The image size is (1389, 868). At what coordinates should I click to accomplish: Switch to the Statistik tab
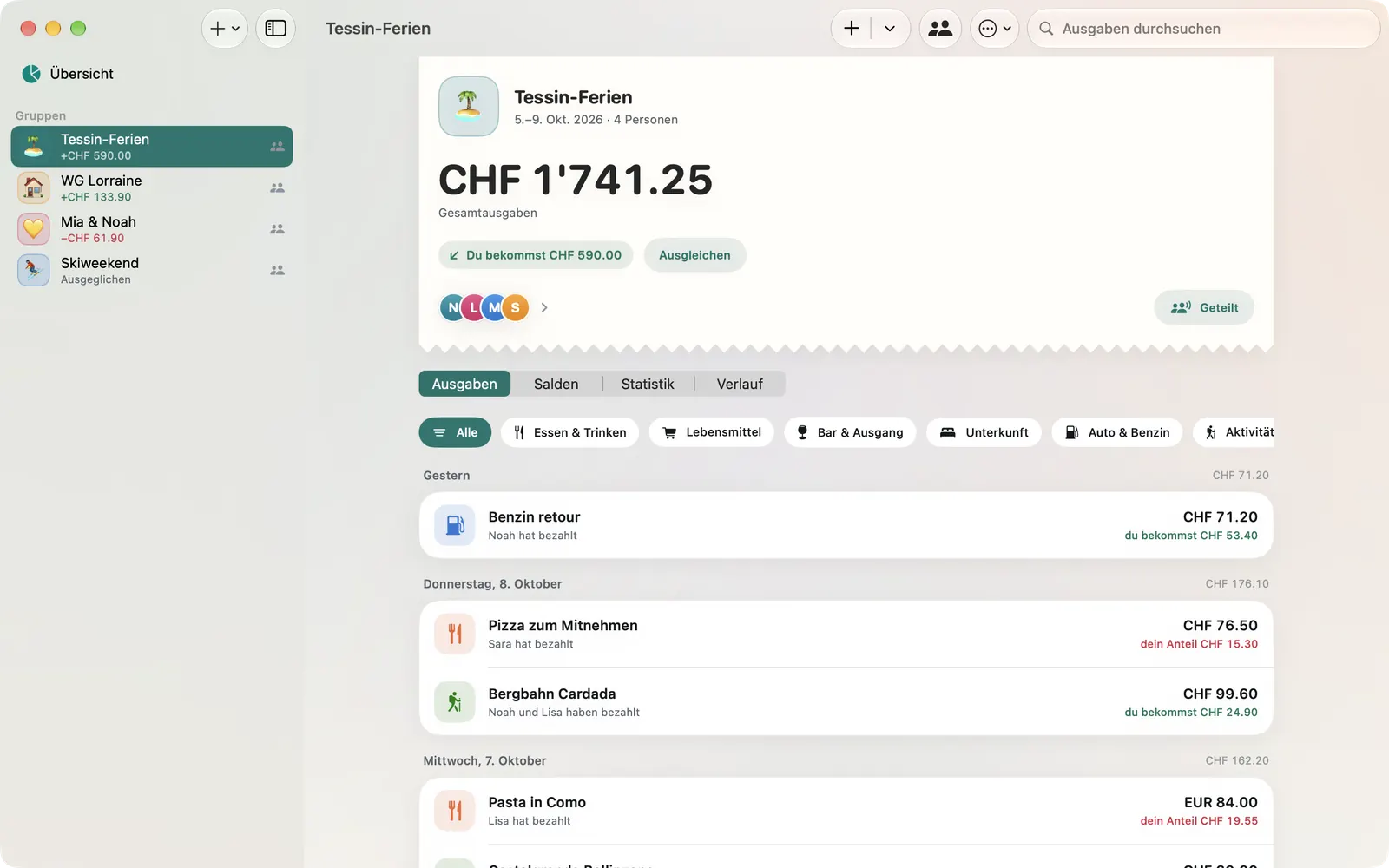tap(648, 384)
